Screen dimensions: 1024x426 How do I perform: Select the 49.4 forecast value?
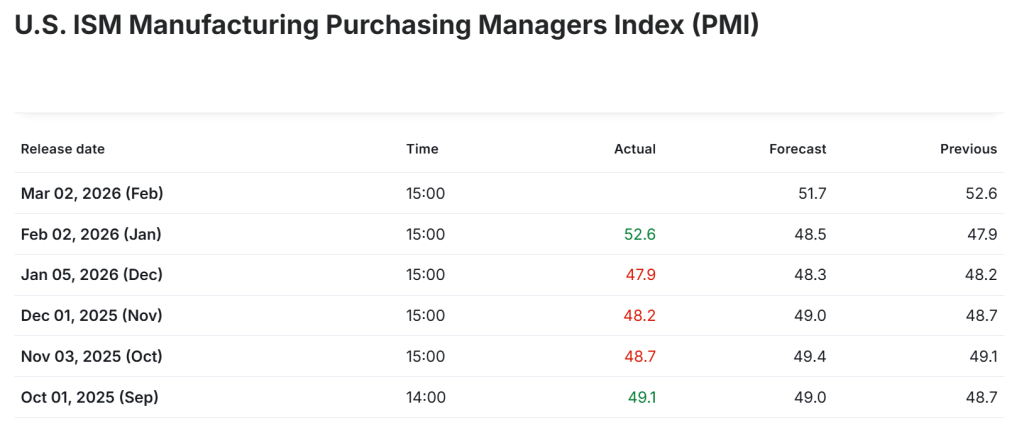tap(809, 356)
